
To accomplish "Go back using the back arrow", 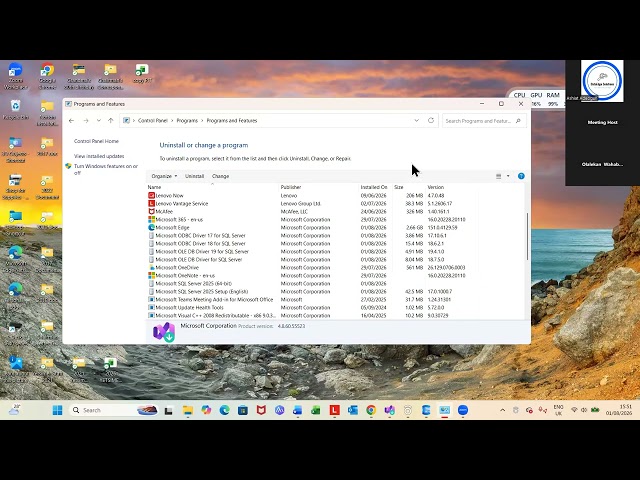I will click(x=71, y=120).
